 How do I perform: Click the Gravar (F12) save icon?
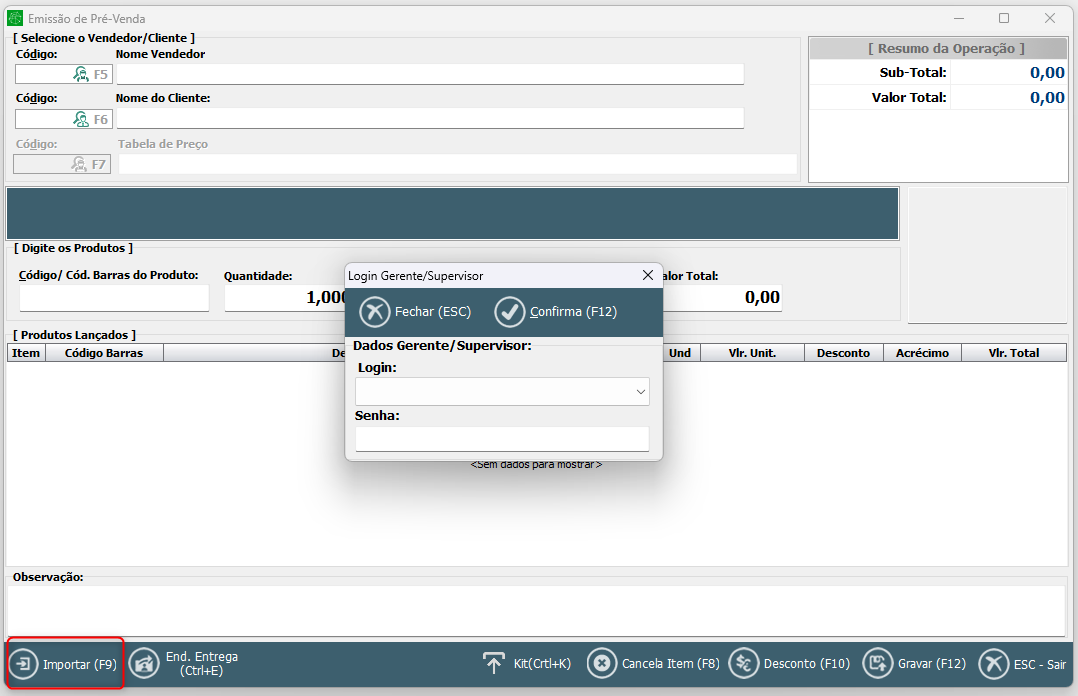click(877, 664)
